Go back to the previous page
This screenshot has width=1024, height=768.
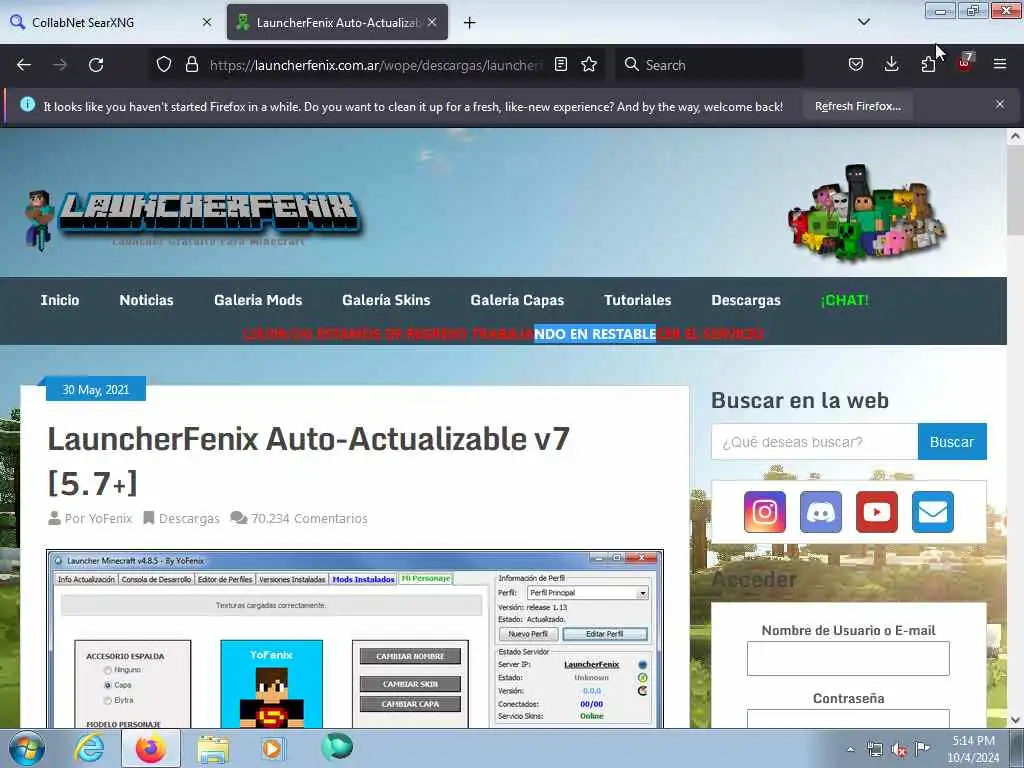pyautogui.click(x=24, y=65)
